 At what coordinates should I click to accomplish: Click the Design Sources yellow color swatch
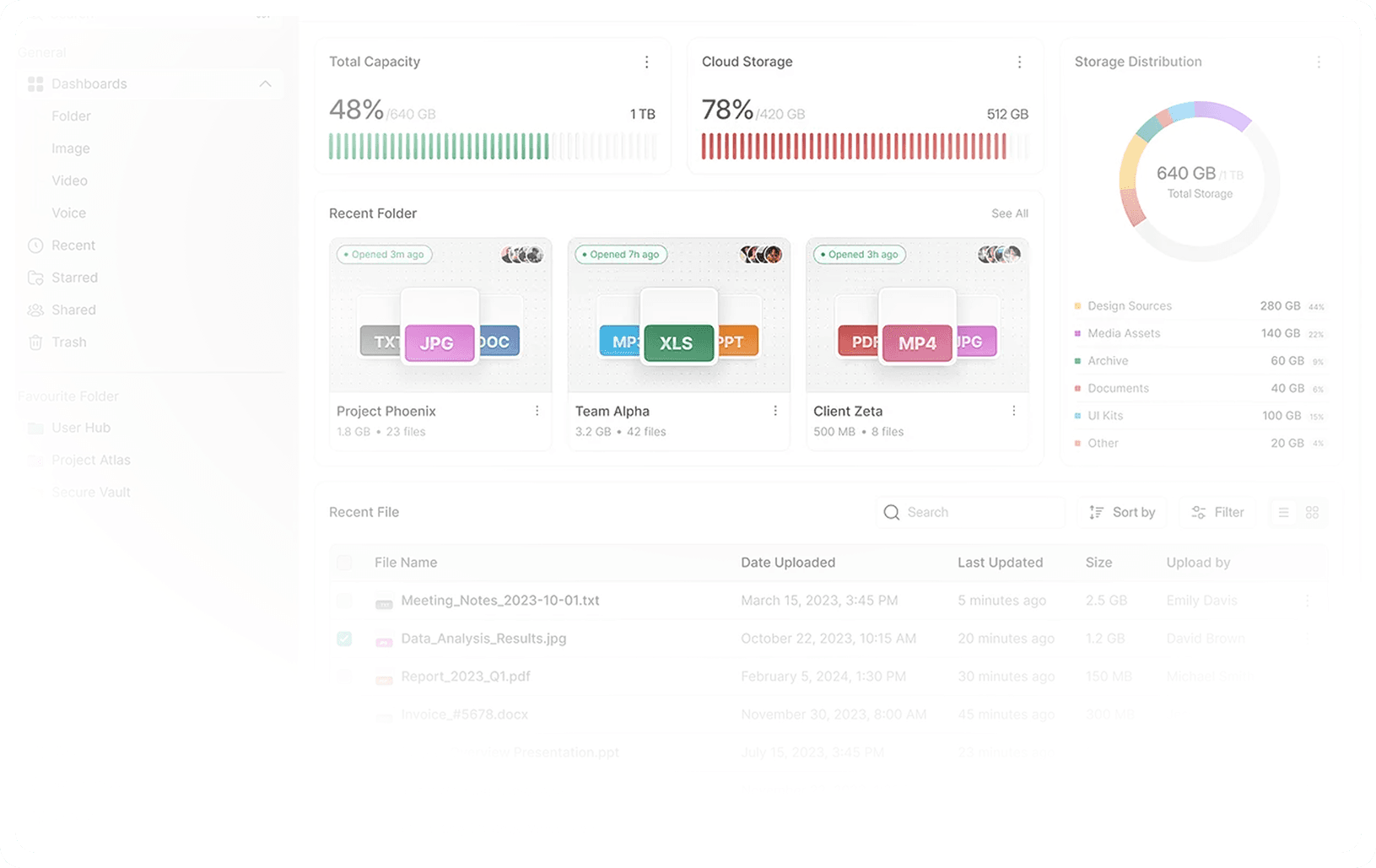[x=1077, y=306]
